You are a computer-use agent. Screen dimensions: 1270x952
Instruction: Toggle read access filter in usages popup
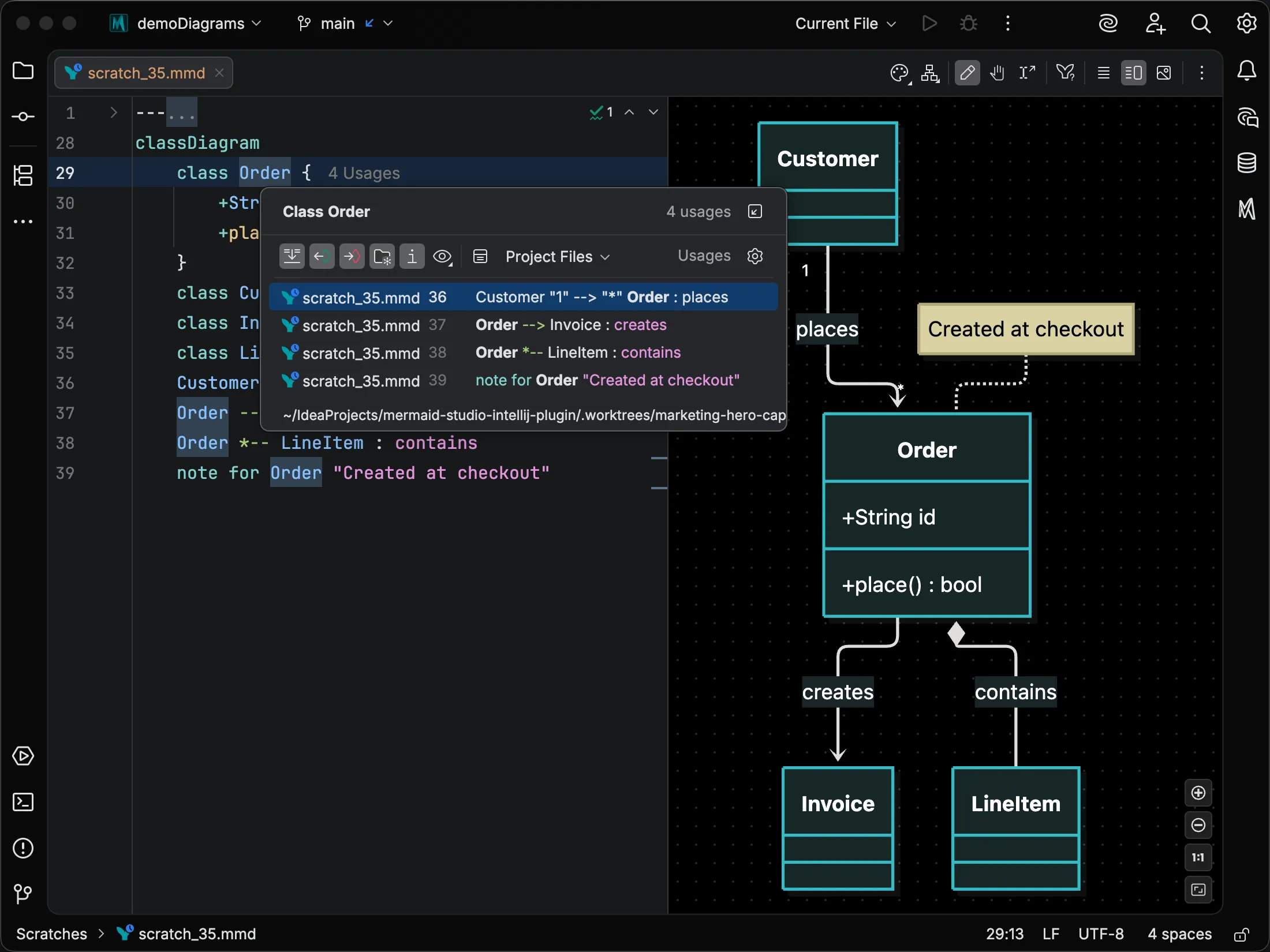(x=322, y=256)
